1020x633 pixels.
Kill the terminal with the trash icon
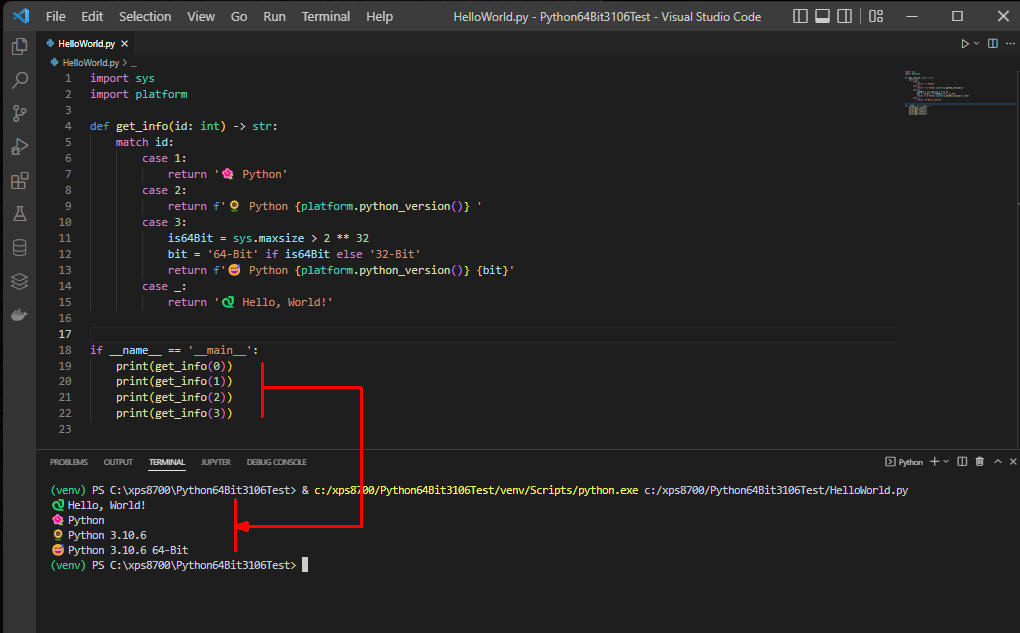point(980,461)
